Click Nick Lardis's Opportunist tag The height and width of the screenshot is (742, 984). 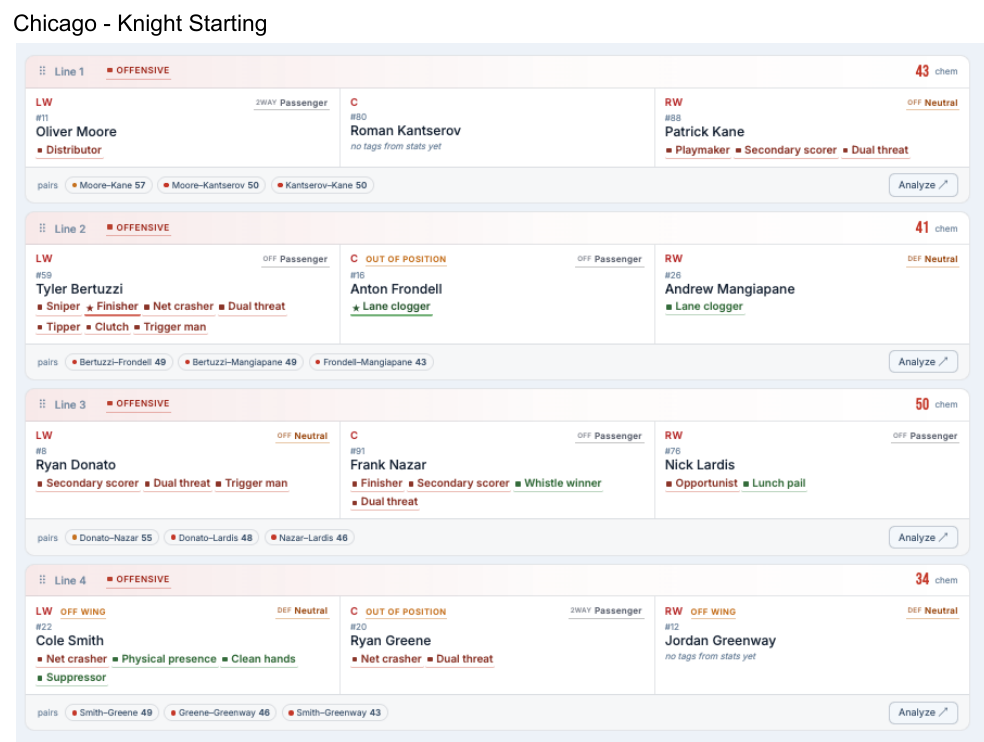(702, 483)
